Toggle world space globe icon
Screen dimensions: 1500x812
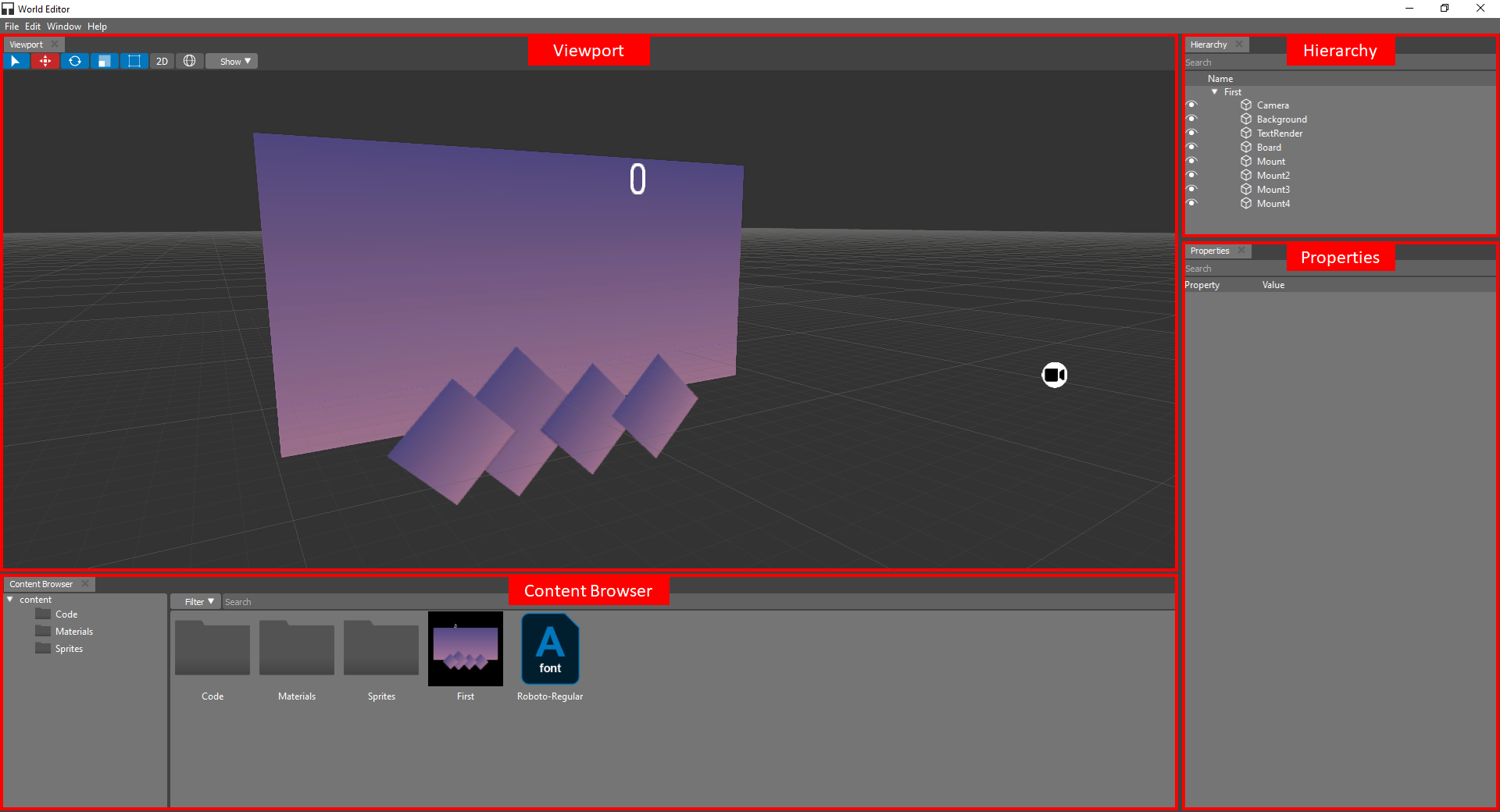click(x=189, y=61)
